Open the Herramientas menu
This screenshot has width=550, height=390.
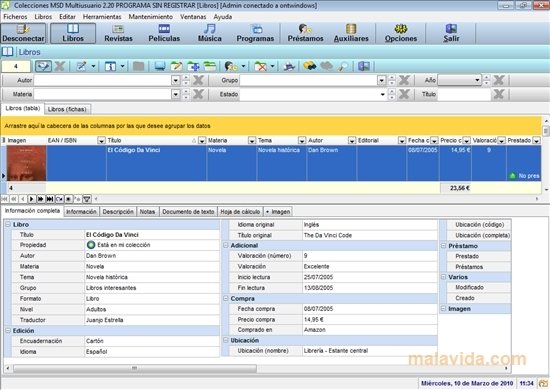[x=102, y=16]
